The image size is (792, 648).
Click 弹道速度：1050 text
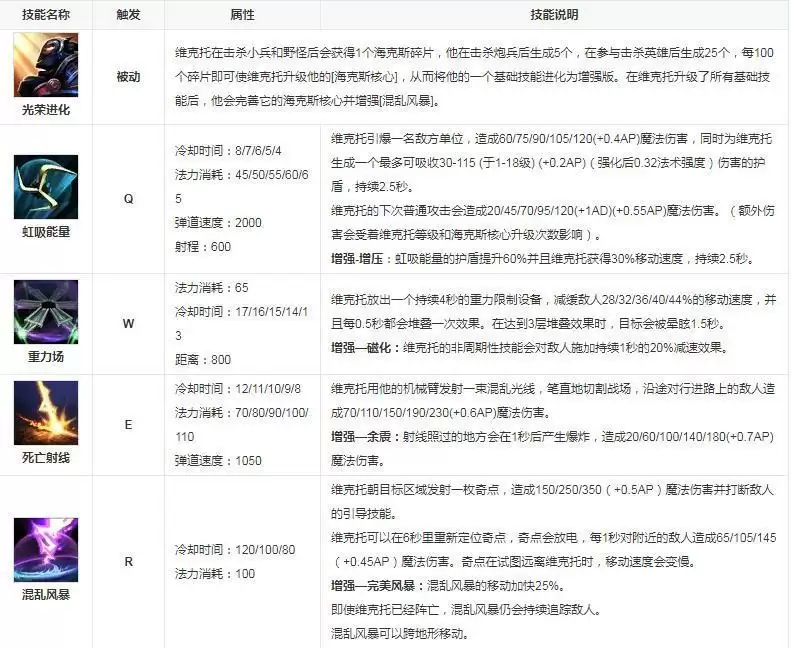tap(218, 460)
